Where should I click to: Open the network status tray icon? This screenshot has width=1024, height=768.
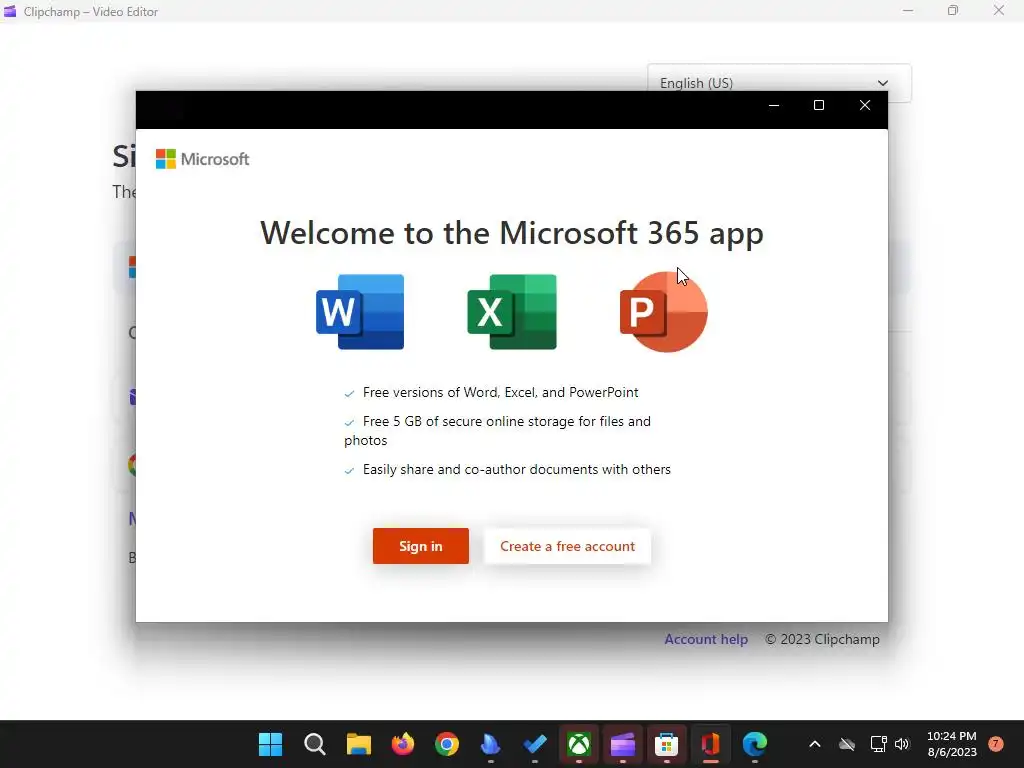(878, 744)
